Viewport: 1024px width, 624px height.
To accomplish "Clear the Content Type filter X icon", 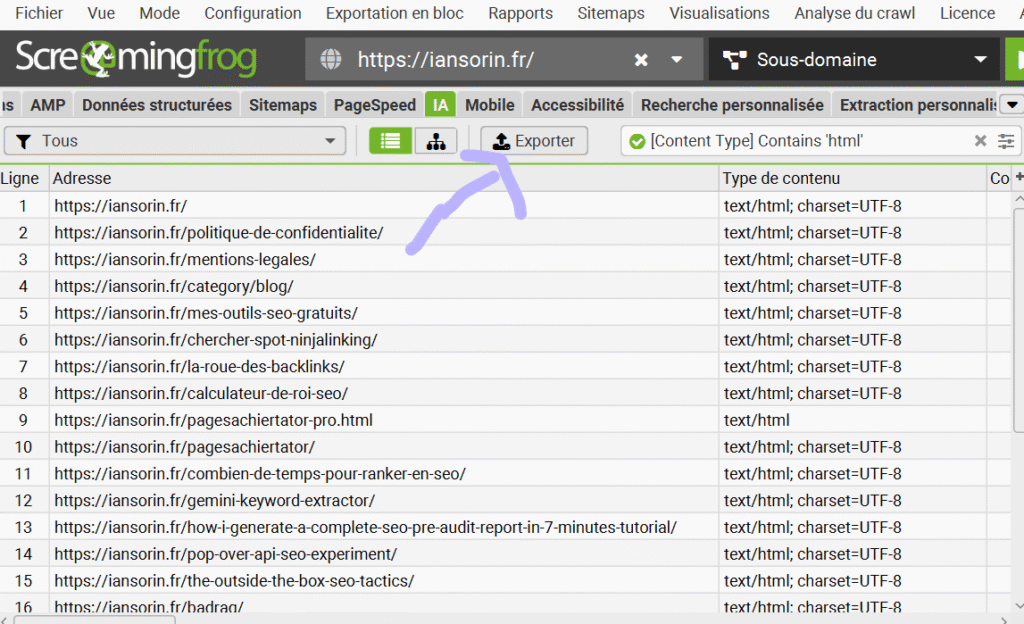I will coord(981,141).
